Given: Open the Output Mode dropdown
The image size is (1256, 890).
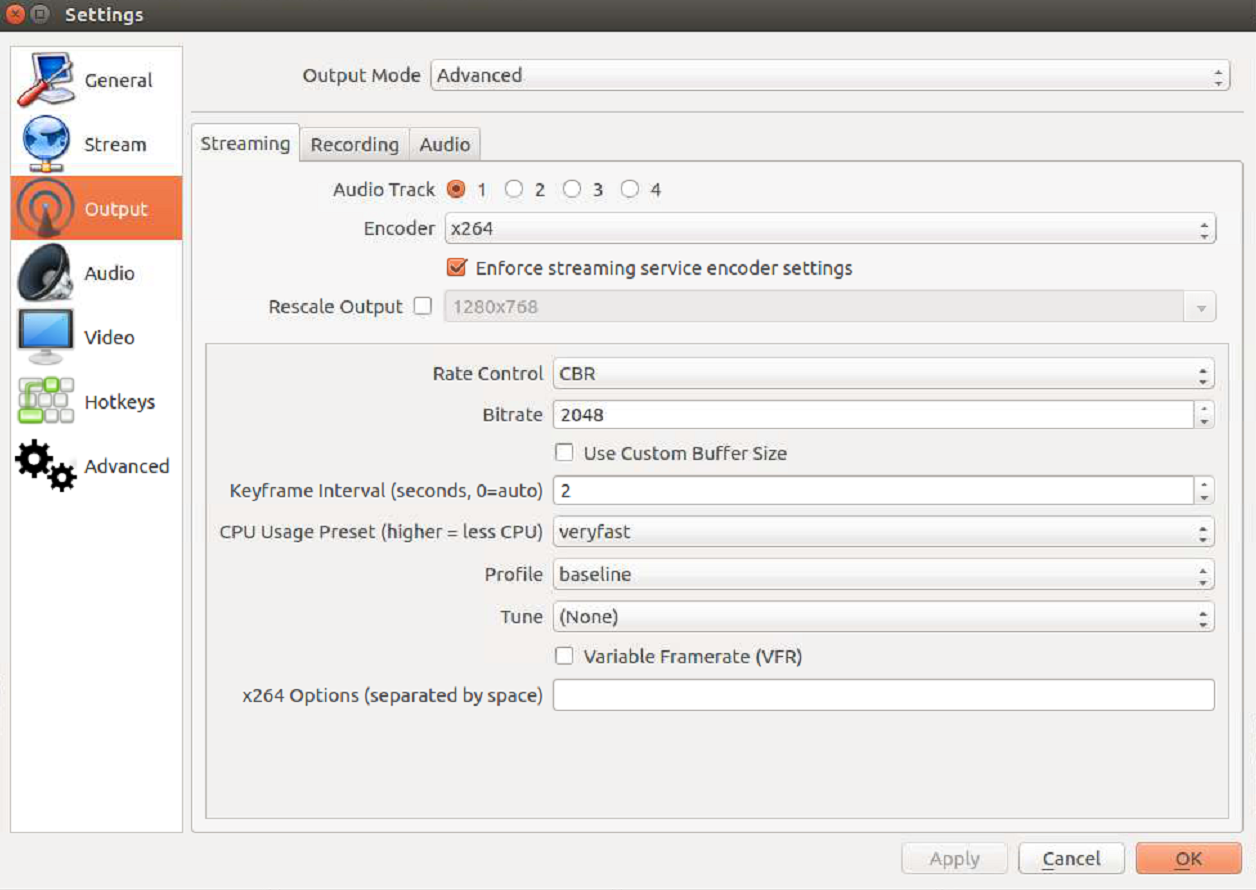Looking at the screenshot, I should pos(830,75).
